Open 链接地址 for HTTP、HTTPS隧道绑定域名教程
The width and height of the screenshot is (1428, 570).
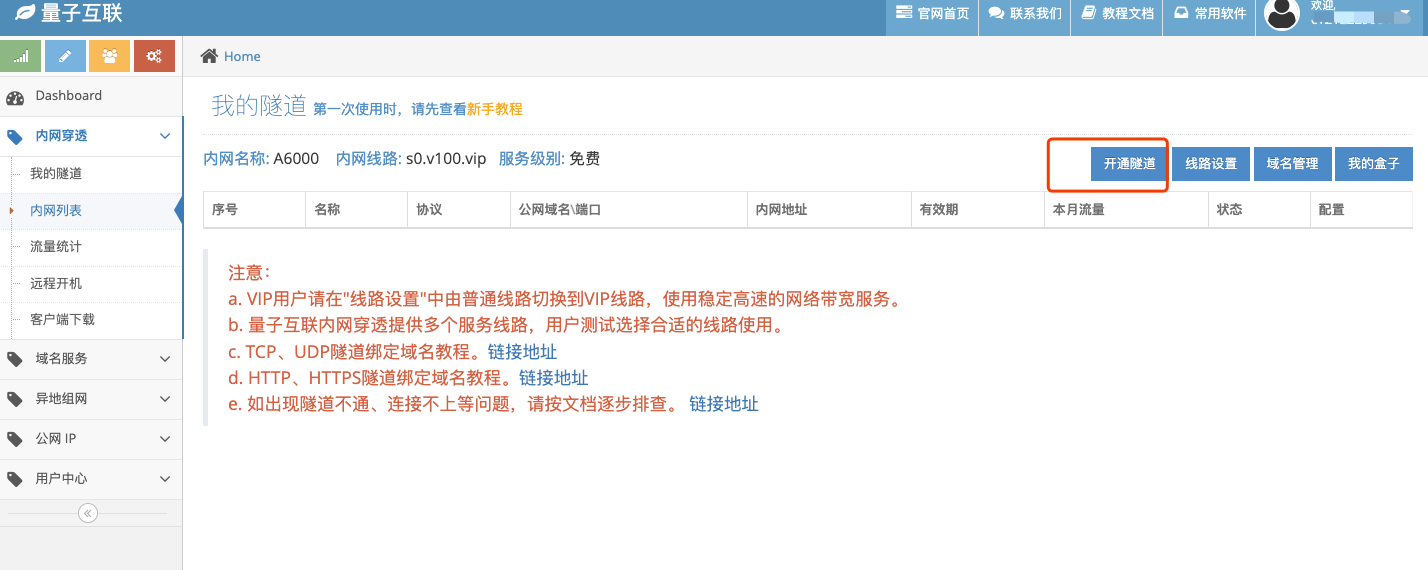553,378
